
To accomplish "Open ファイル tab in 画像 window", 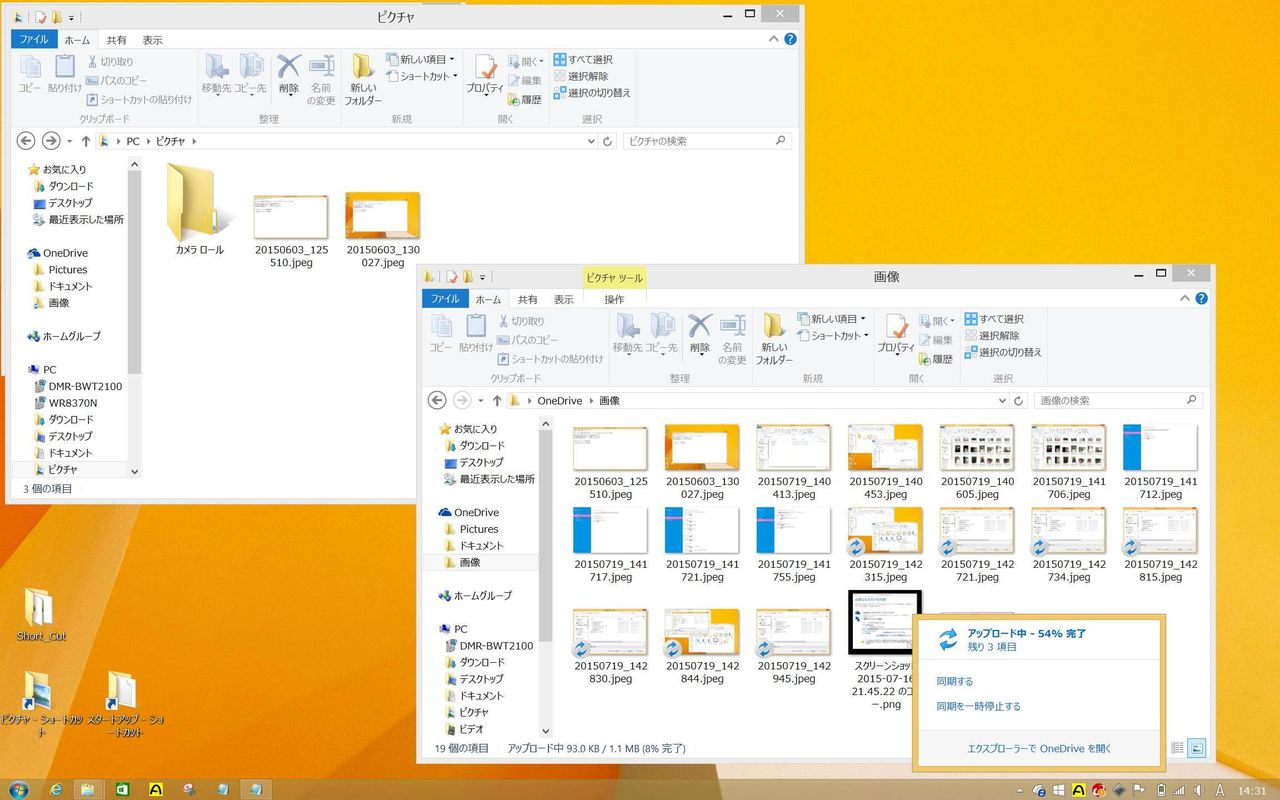I will 445,299.
